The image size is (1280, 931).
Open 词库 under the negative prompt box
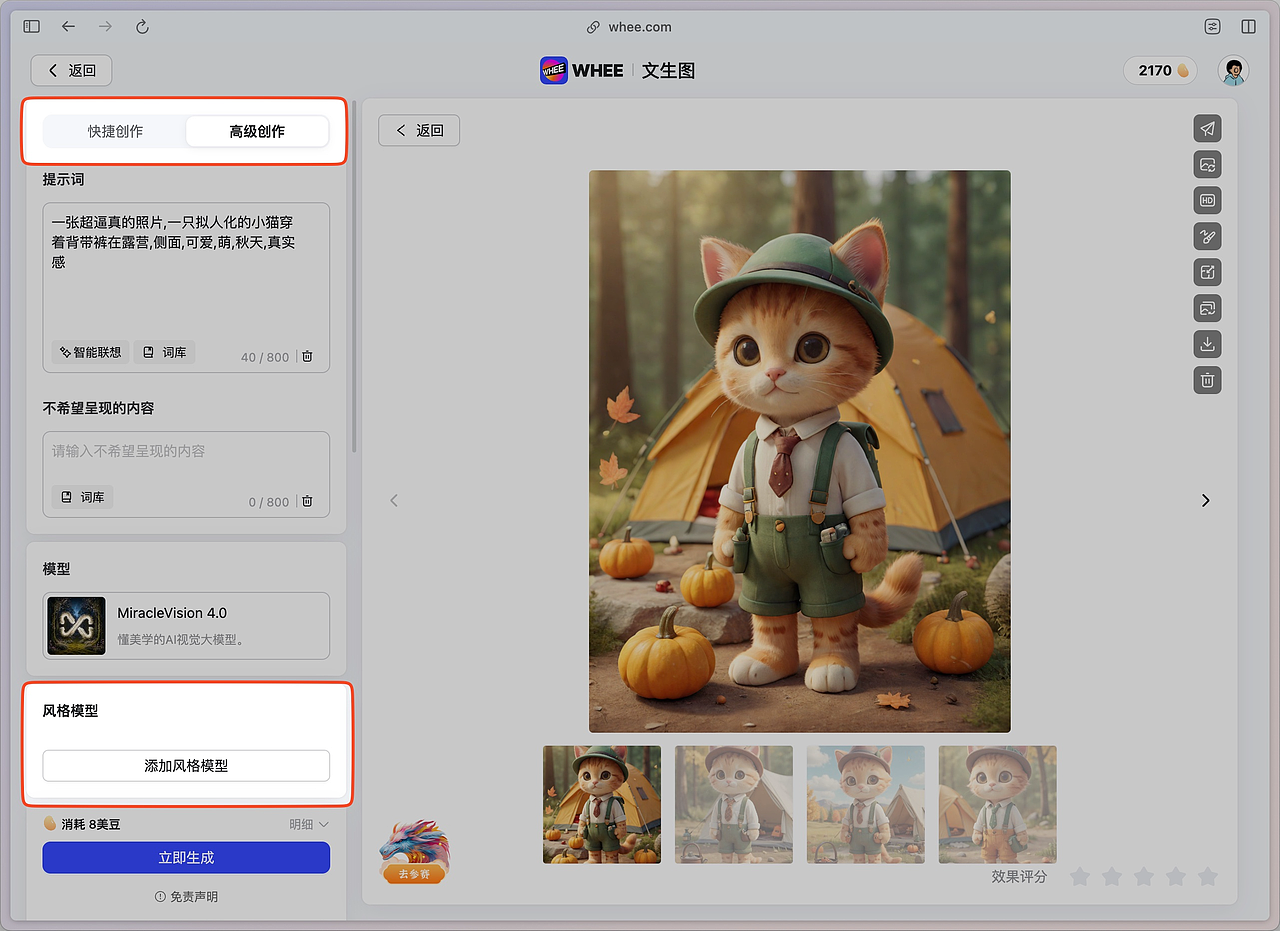(82, 497)
